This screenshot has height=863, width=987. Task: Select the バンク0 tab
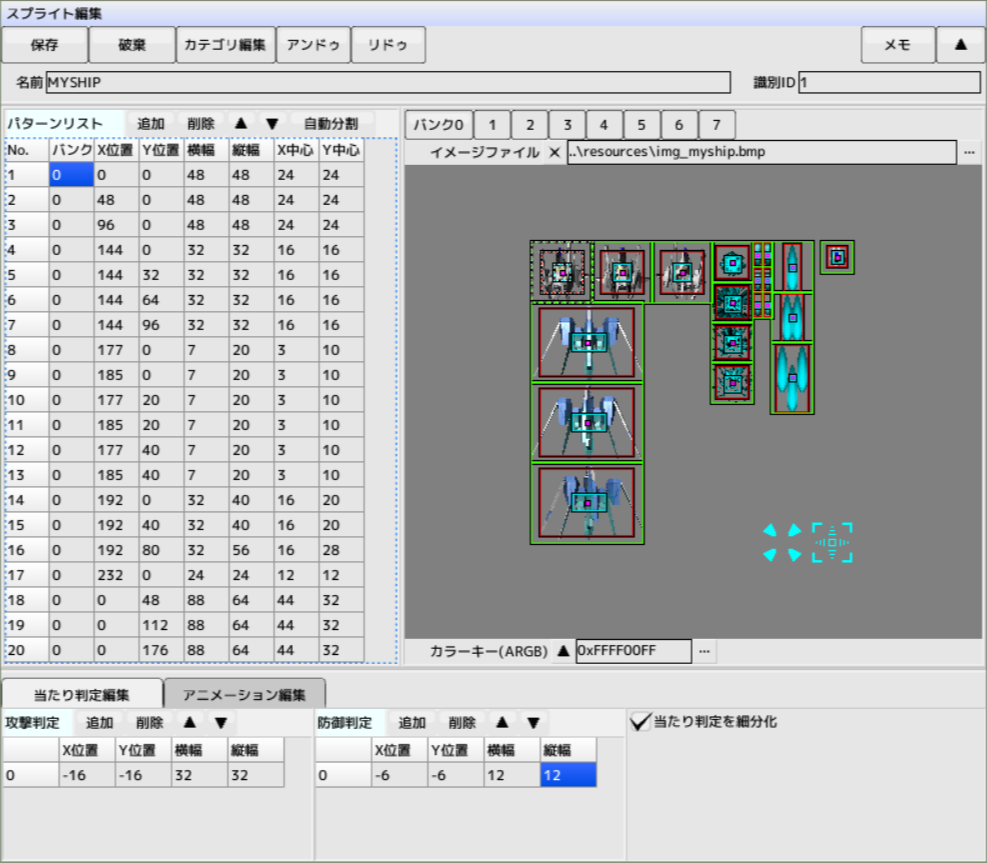[x=438, y=125]
